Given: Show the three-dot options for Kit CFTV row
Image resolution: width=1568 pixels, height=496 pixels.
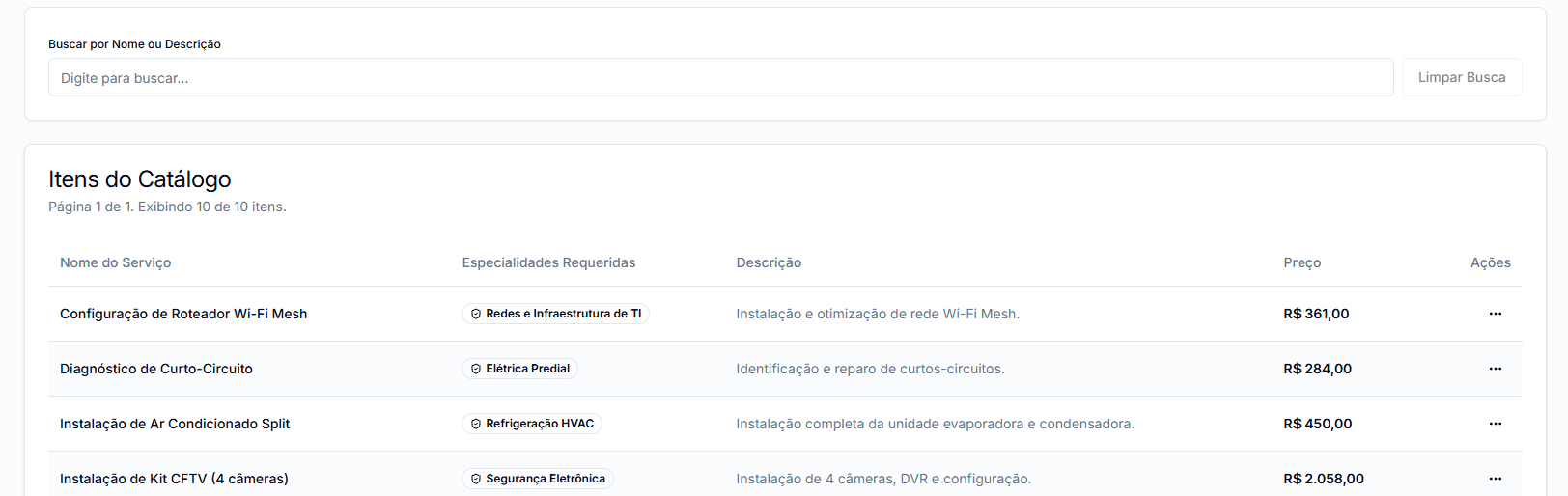Looking at the screenshot, I should point(1495,479).
